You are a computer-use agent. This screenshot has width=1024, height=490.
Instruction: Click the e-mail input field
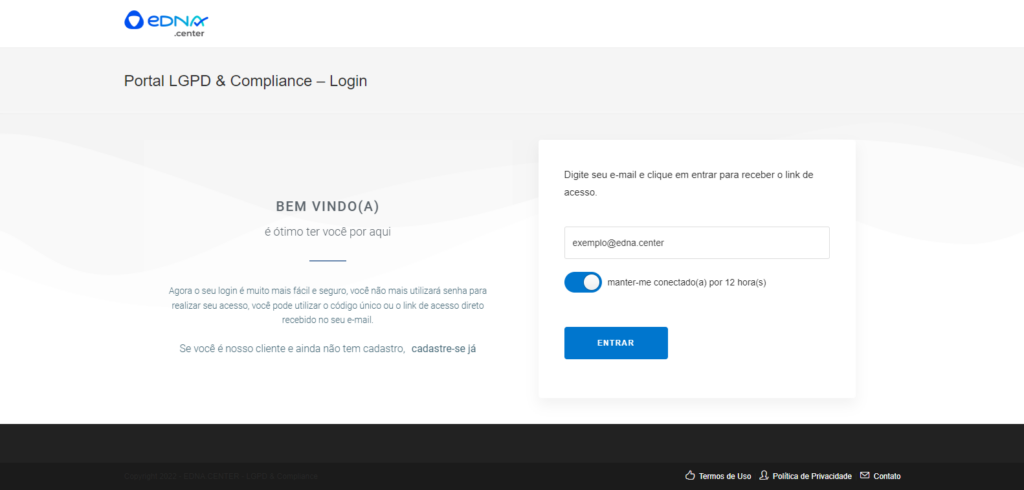coord(697,243)
